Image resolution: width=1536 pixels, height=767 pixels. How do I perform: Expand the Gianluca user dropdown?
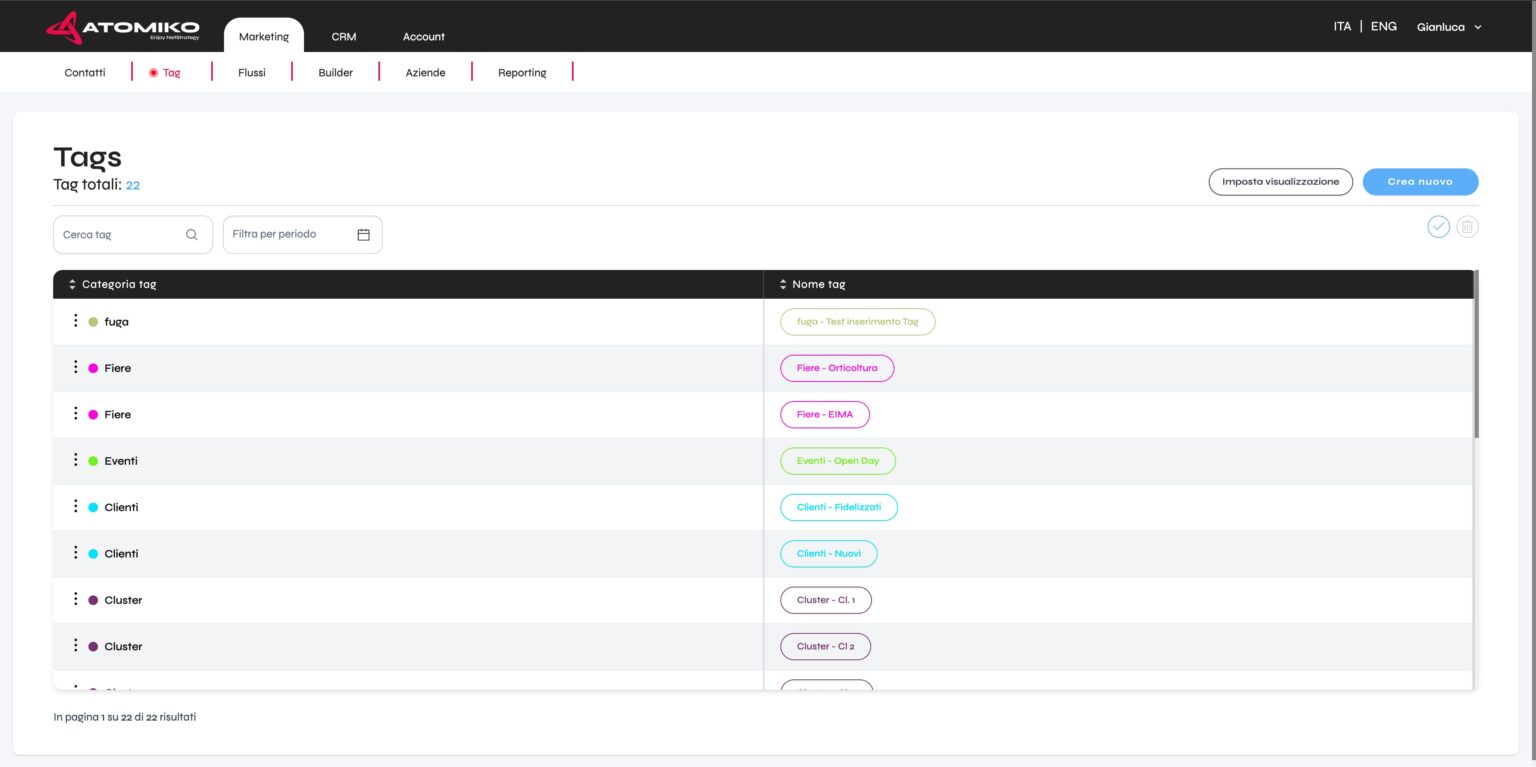click(x=1449, y=27)
